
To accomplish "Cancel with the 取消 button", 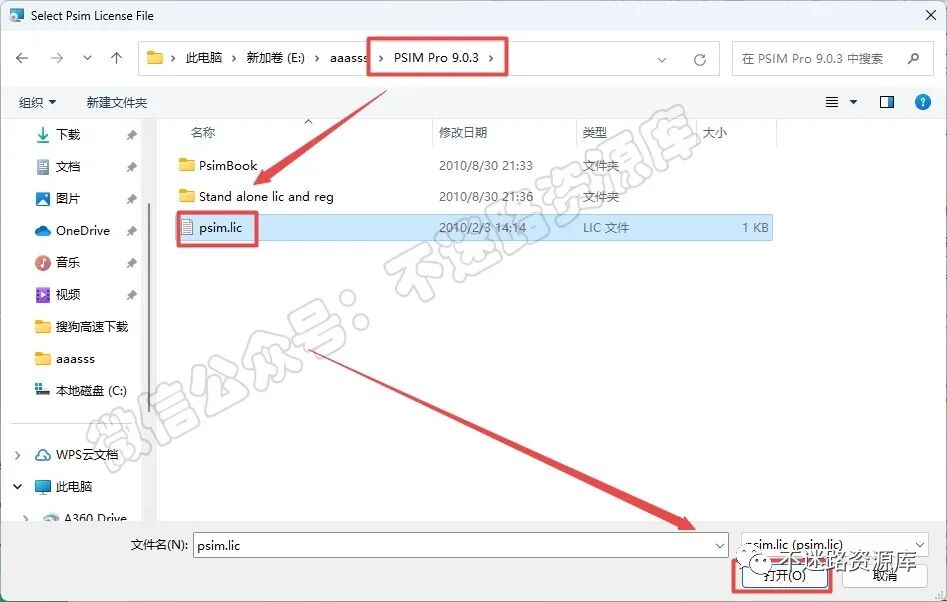I will coord(885,575).
